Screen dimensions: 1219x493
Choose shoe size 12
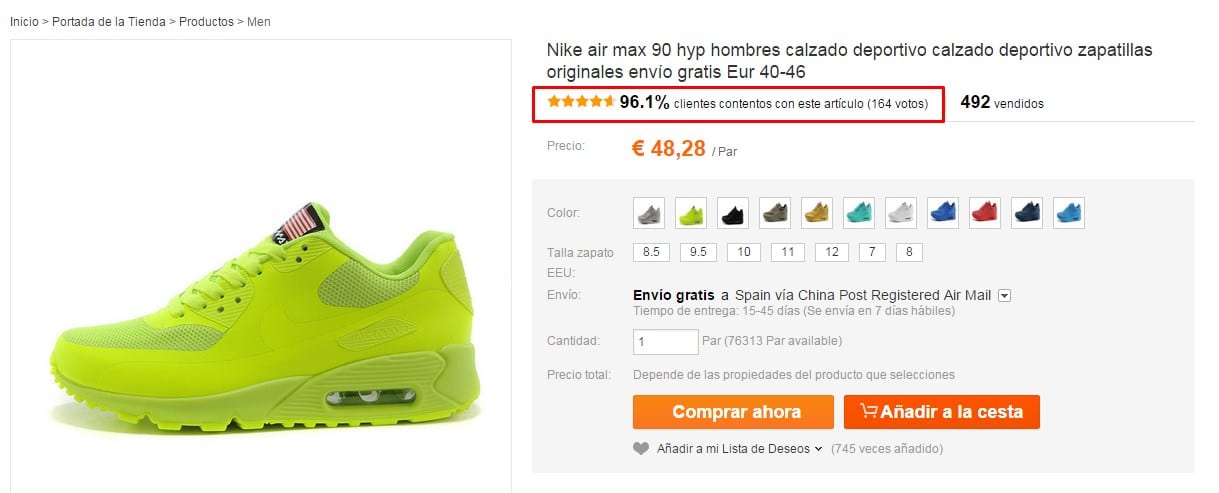(832, 252)
